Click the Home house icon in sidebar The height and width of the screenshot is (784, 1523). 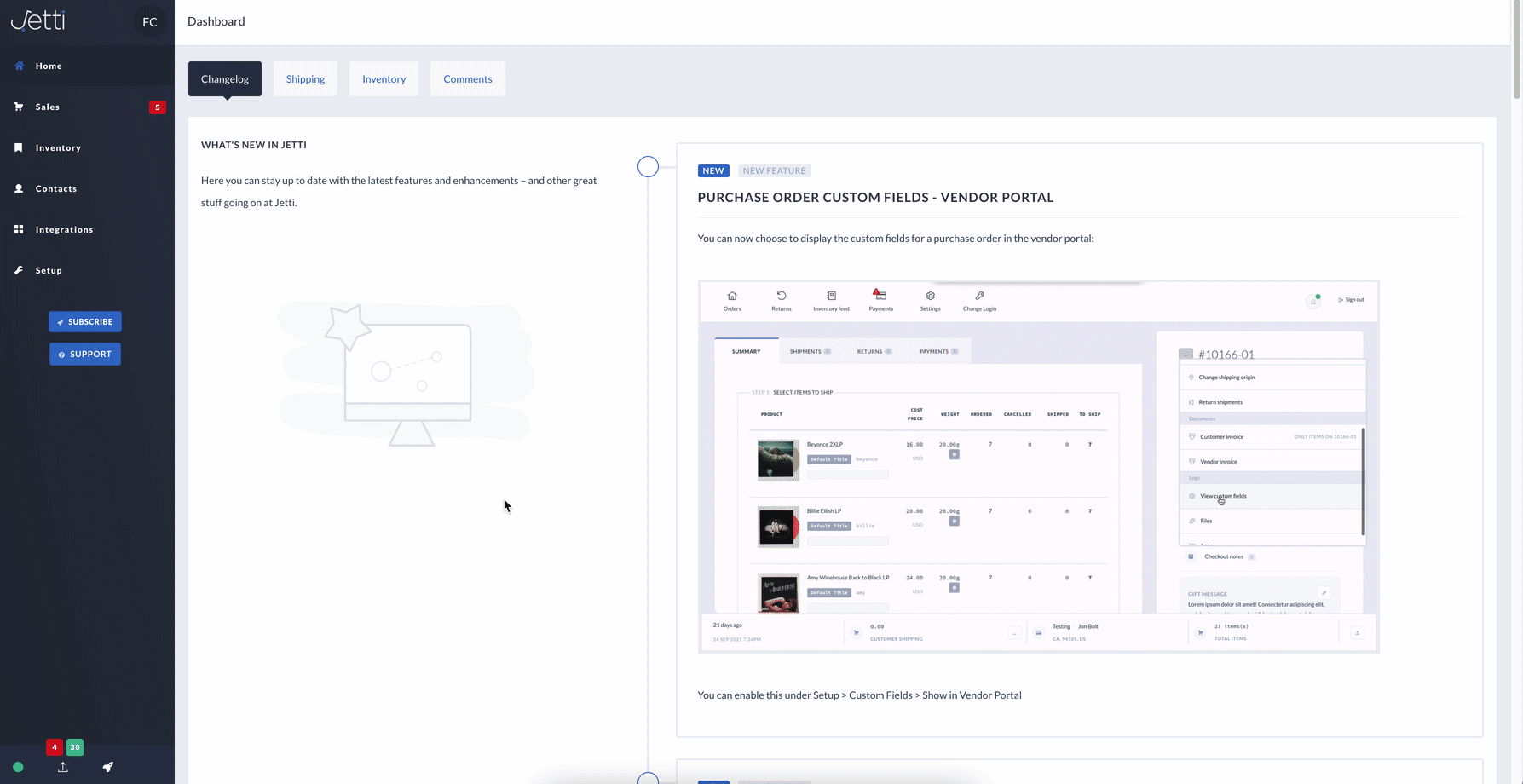click(19, 66)
